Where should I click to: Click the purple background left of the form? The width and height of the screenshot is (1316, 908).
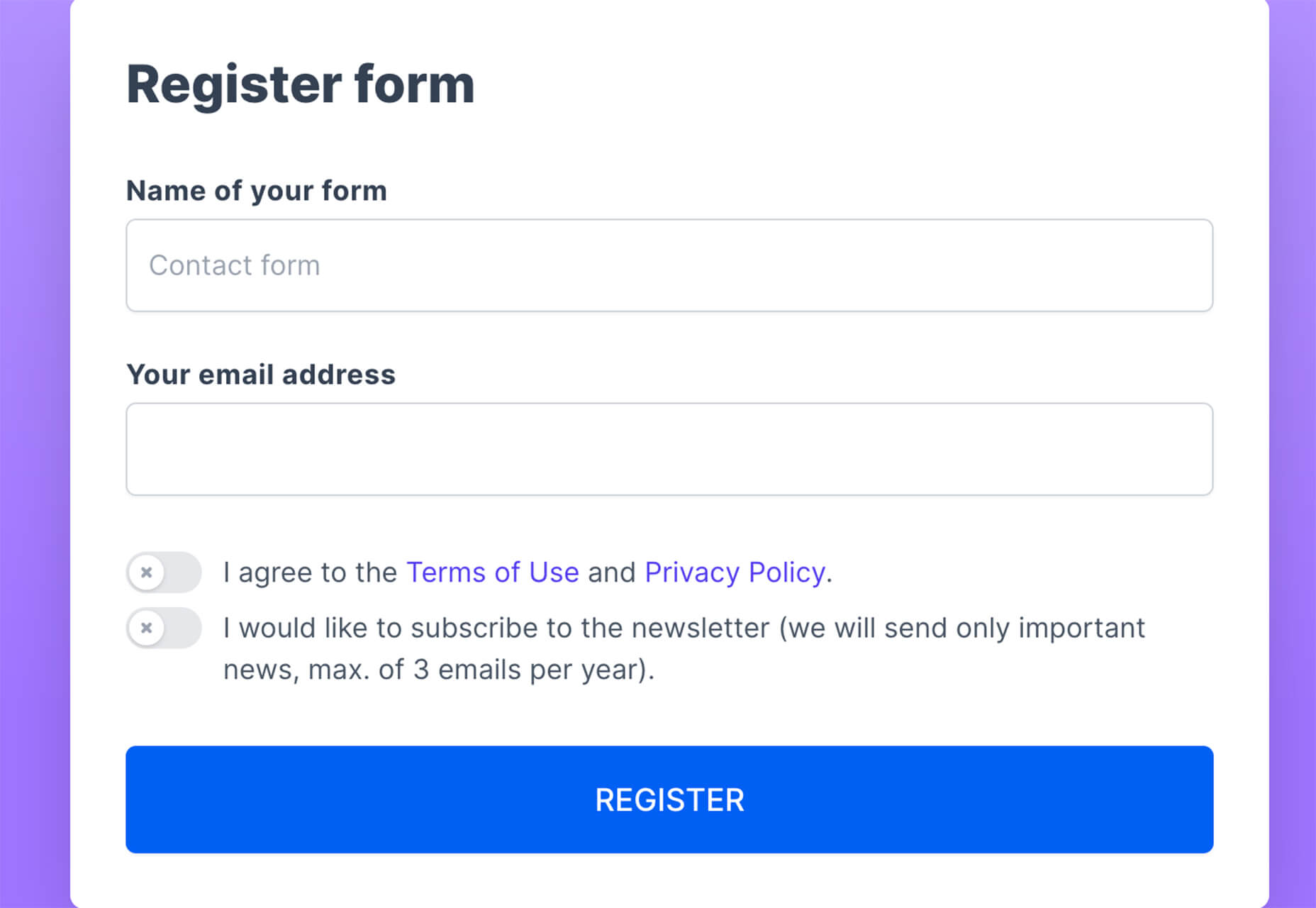(x=34, y=454)
